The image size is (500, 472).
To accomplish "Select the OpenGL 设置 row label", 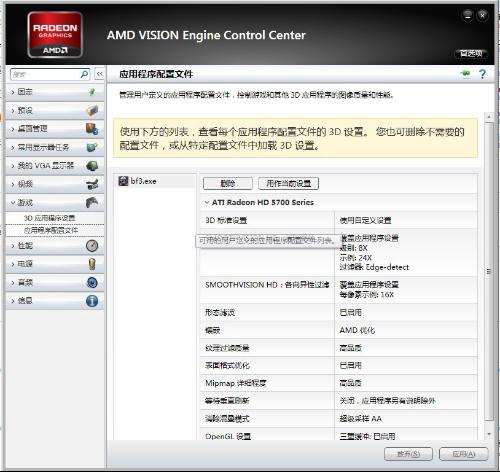I will tap(228, 436).
